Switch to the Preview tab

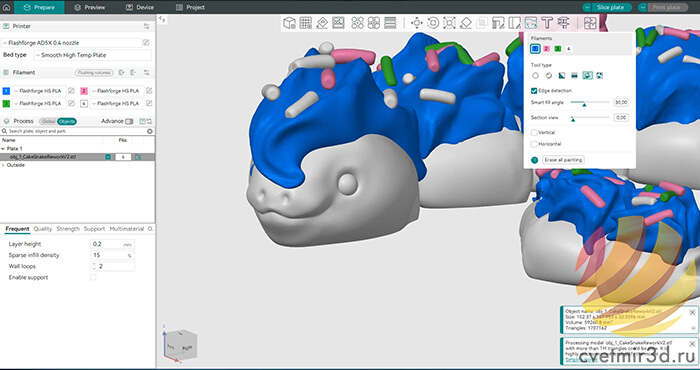click(90, 7)
